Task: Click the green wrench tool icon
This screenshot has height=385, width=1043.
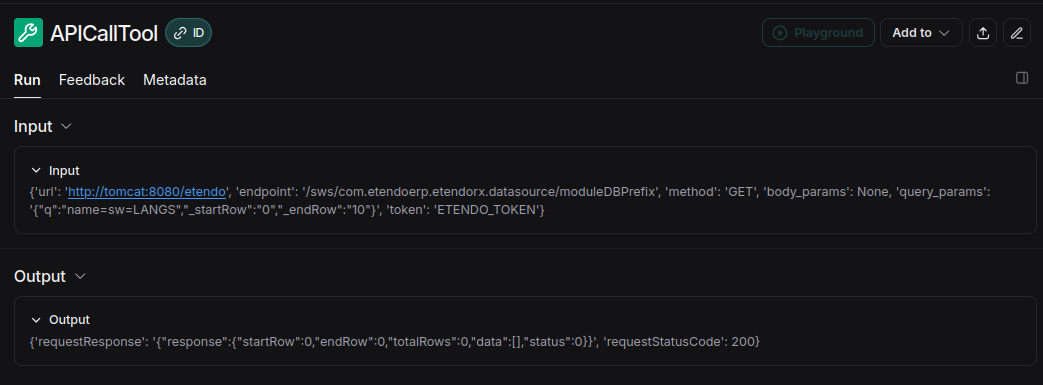Action: click(x=28, y=33)
